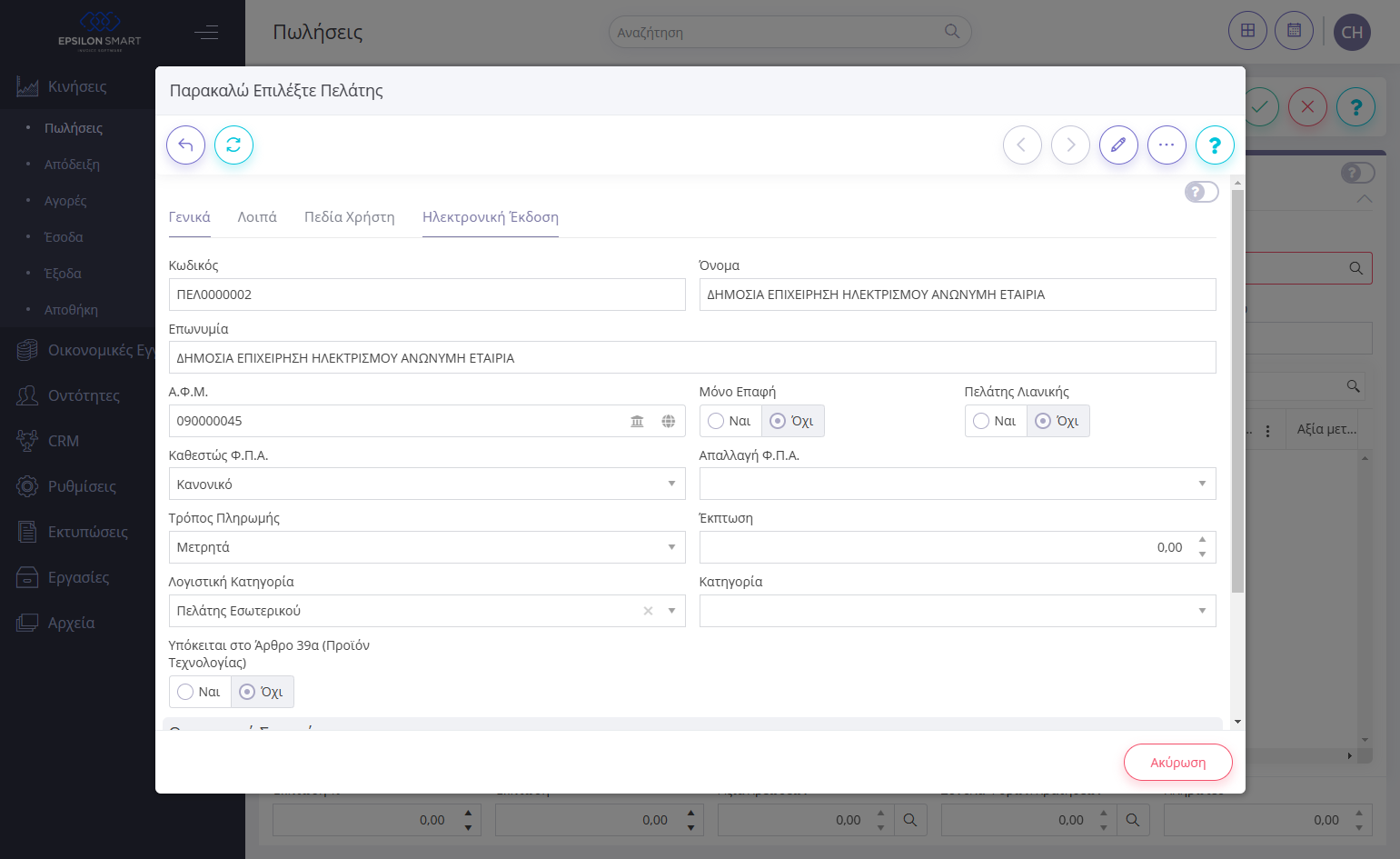This screenshot has width=1400, height=859.
Task: Click the bank lookup icon in Α.Φ.Μ. field
Action: [x=637, y=421]
